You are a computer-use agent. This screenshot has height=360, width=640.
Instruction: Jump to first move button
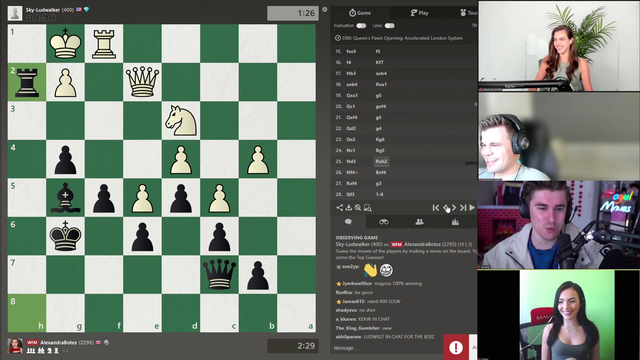tap(436, 208)
